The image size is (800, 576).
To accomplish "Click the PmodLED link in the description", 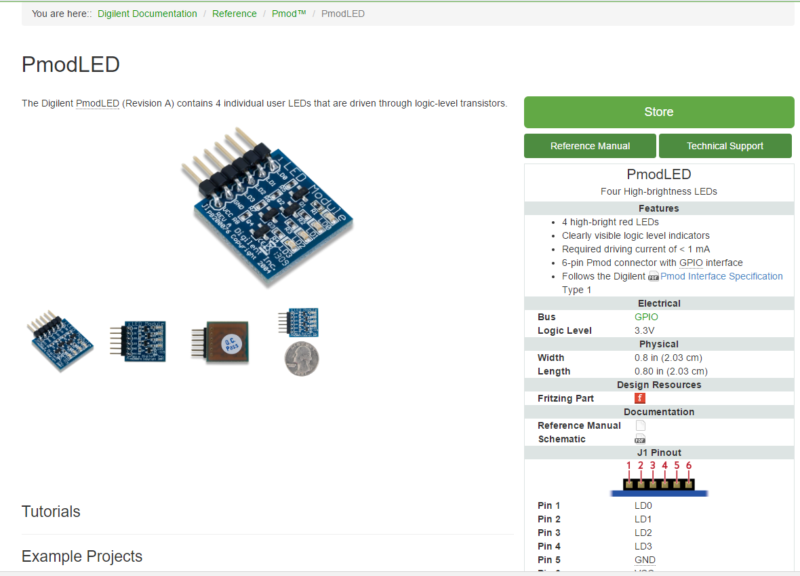I will pyautogui.click(x=96, y=102).
